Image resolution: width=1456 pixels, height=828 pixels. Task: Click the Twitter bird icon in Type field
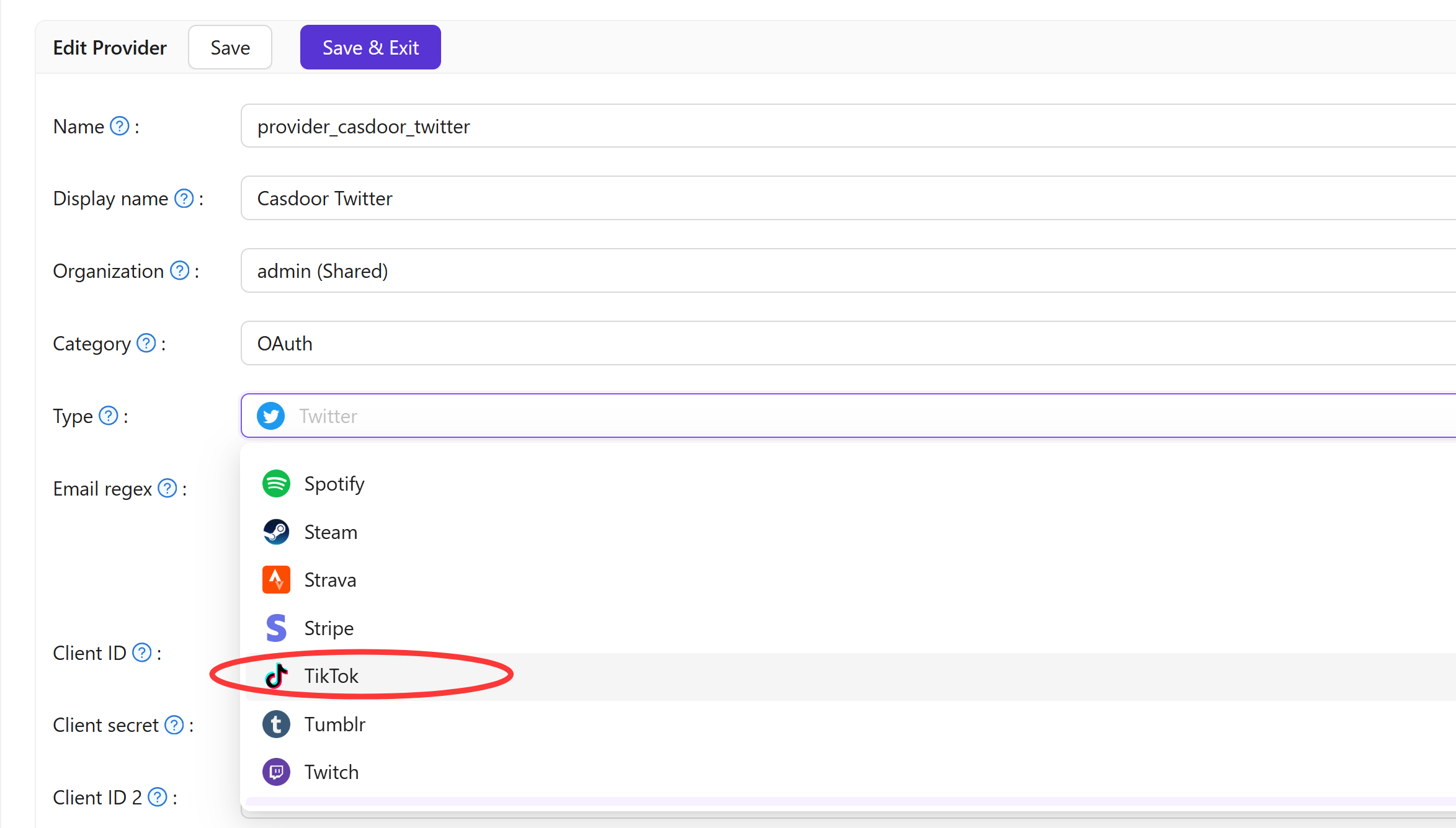pos(271,416)
